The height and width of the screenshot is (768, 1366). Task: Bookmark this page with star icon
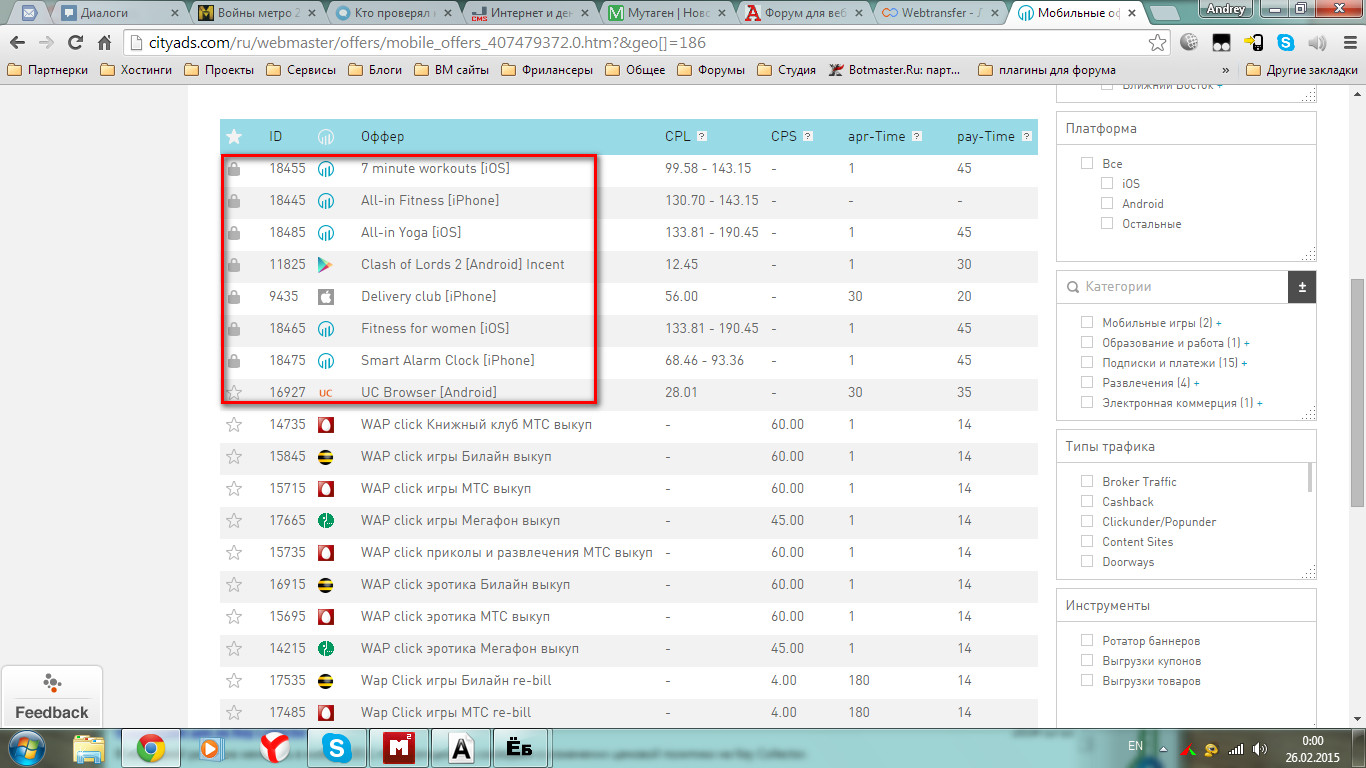pyautogui.click(x=1157, y=43)
